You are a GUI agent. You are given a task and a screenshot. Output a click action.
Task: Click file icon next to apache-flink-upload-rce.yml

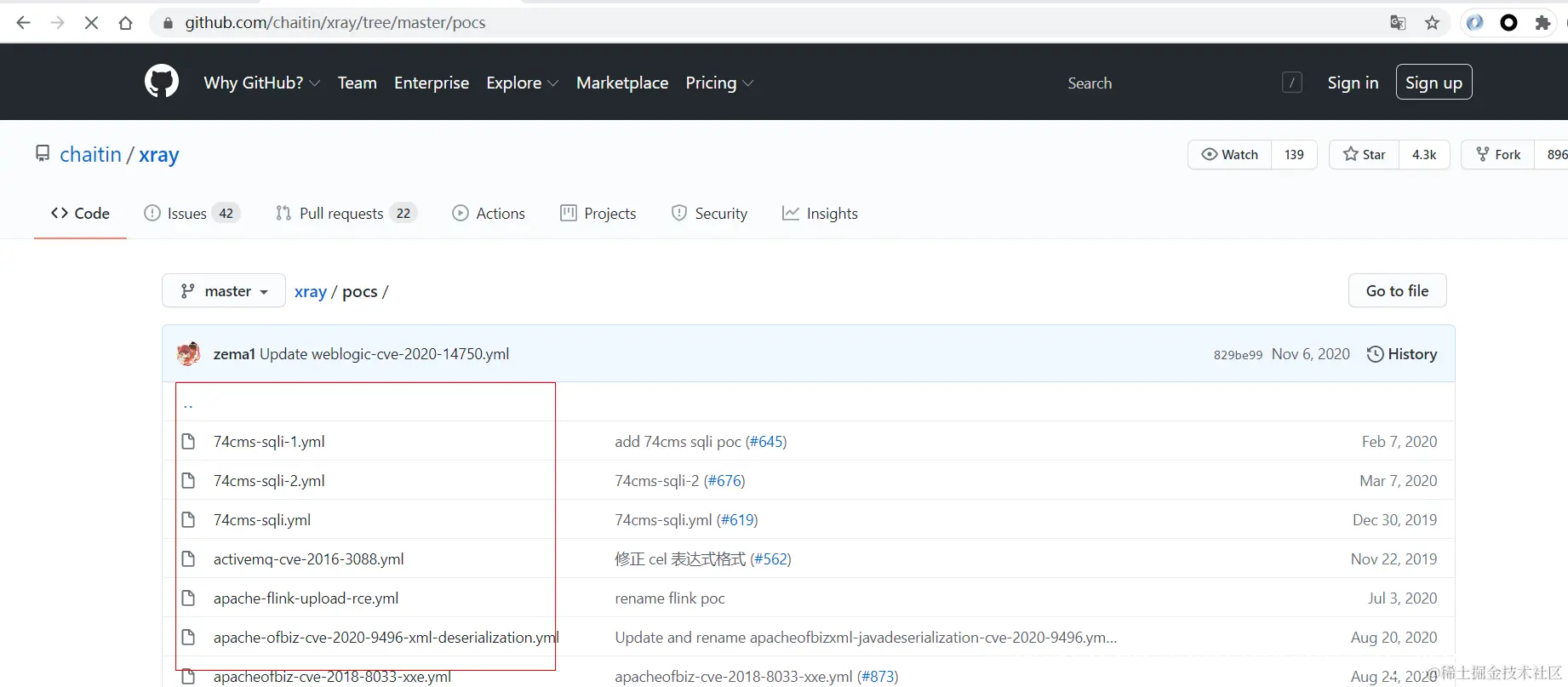point(189,598)
